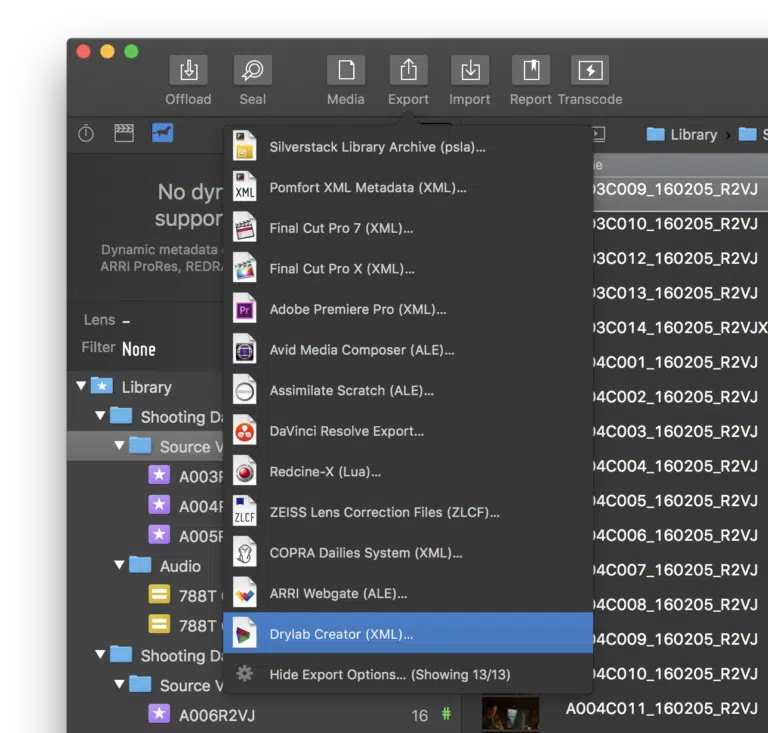768x733 pixels.
Task: Select the blue horse dynamic metadata tab
Action: pyautogui.click(x=163, y=133)
